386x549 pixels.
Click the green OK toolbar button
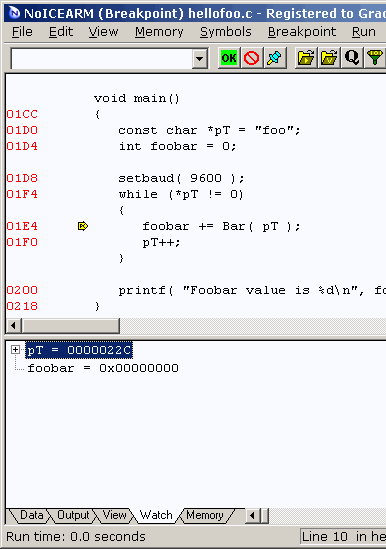click(x=229, y=58)
